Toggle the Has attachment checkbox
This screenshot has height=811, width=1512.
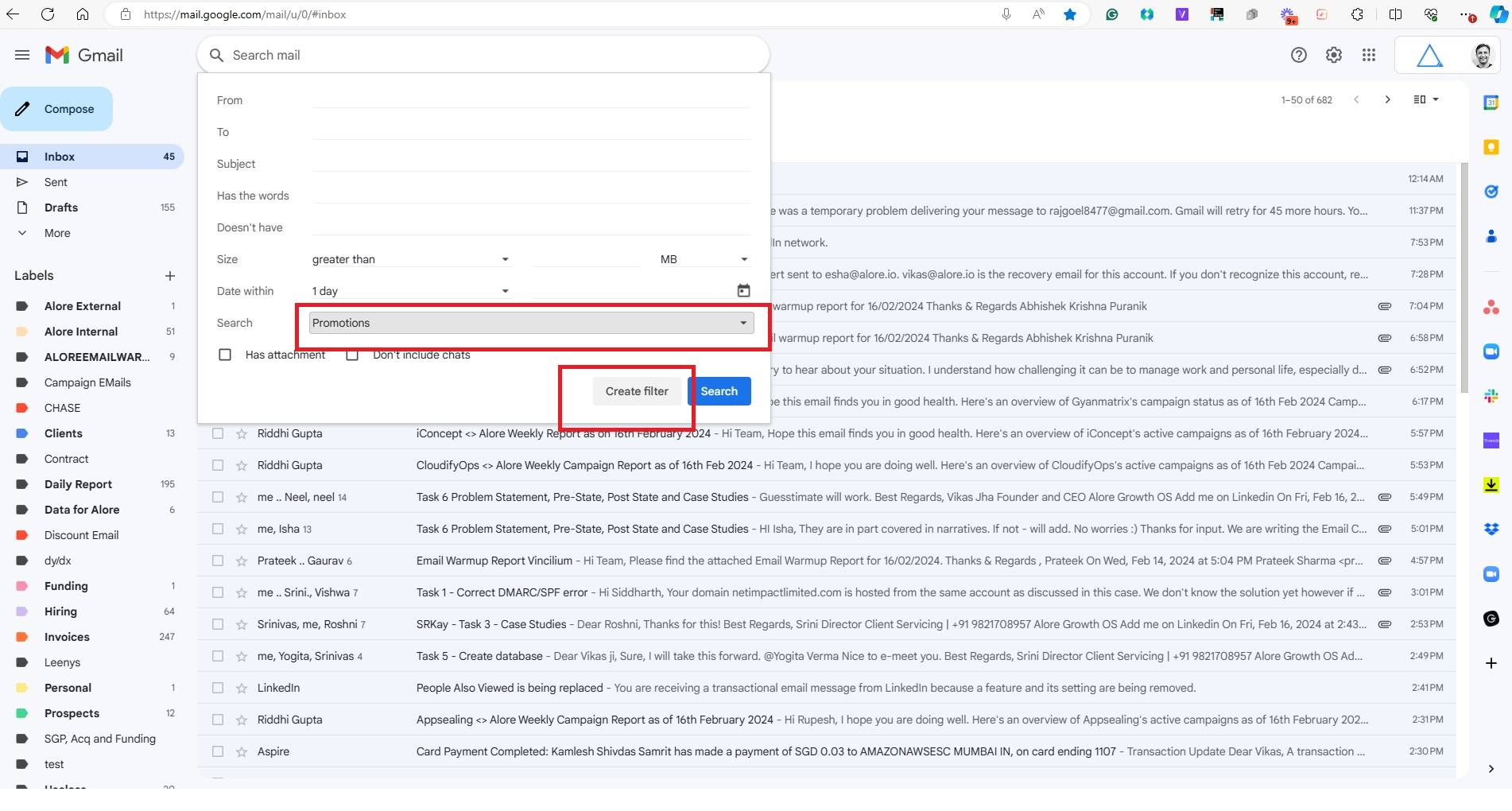[x=225, y=355]
